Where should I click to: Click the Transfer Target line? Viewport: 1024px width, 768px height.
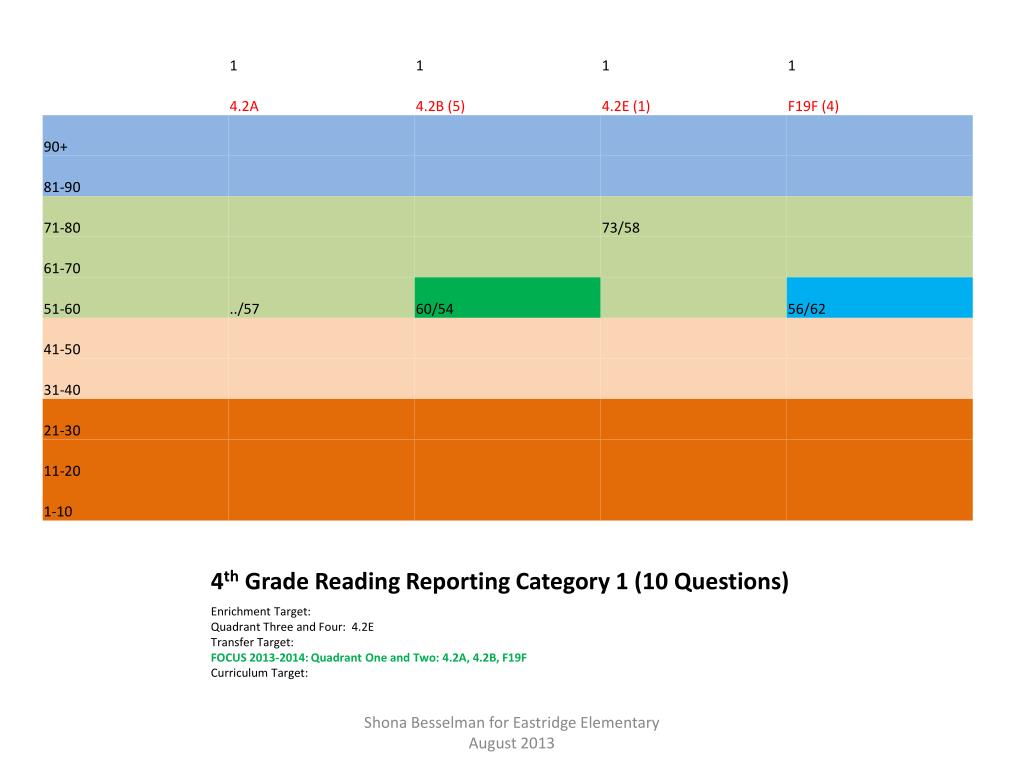[x=252, y=642]
